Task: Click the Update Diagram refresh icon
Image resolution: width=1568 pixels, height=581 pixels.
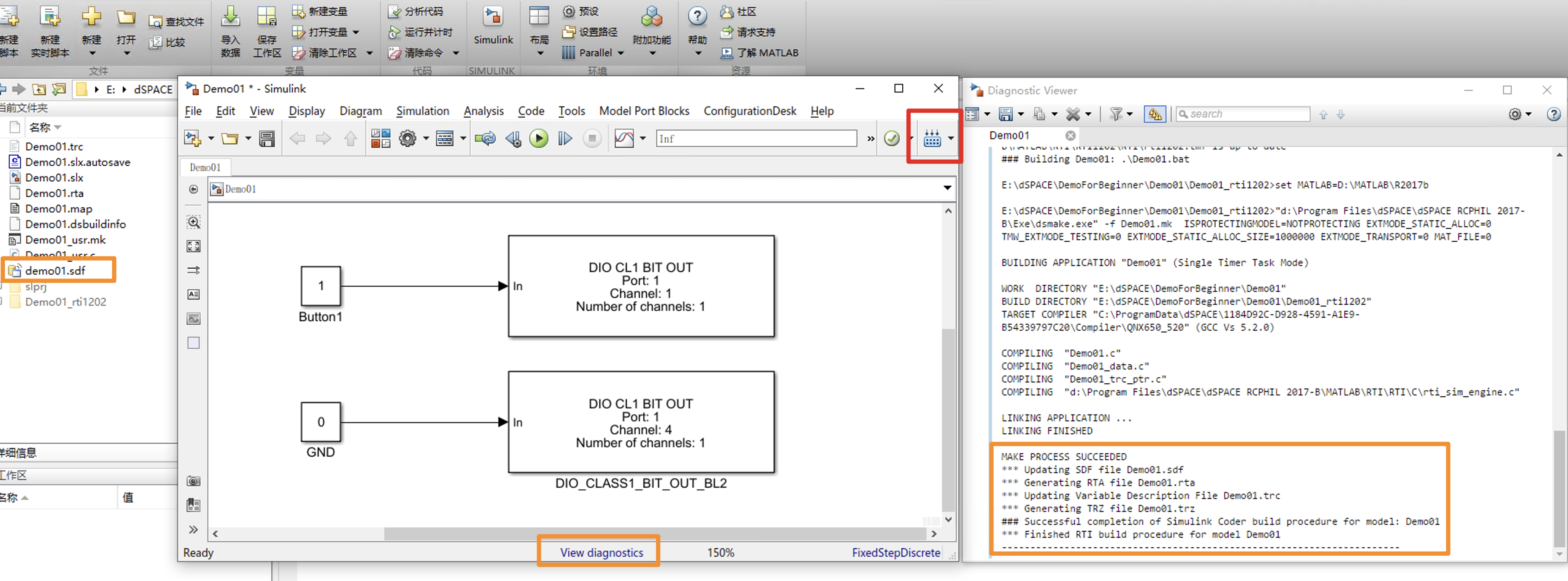Action: click(x=485, y=139)
